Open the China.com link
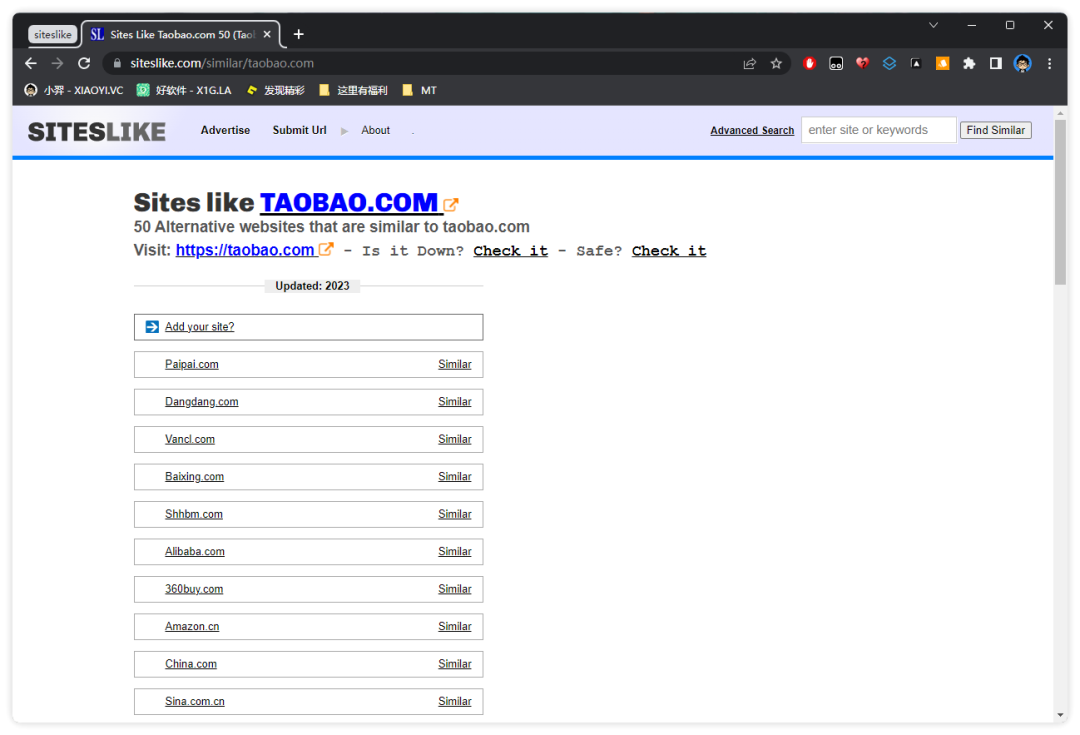The width and height of the screenshot is (1080, 735). [191, 664]
